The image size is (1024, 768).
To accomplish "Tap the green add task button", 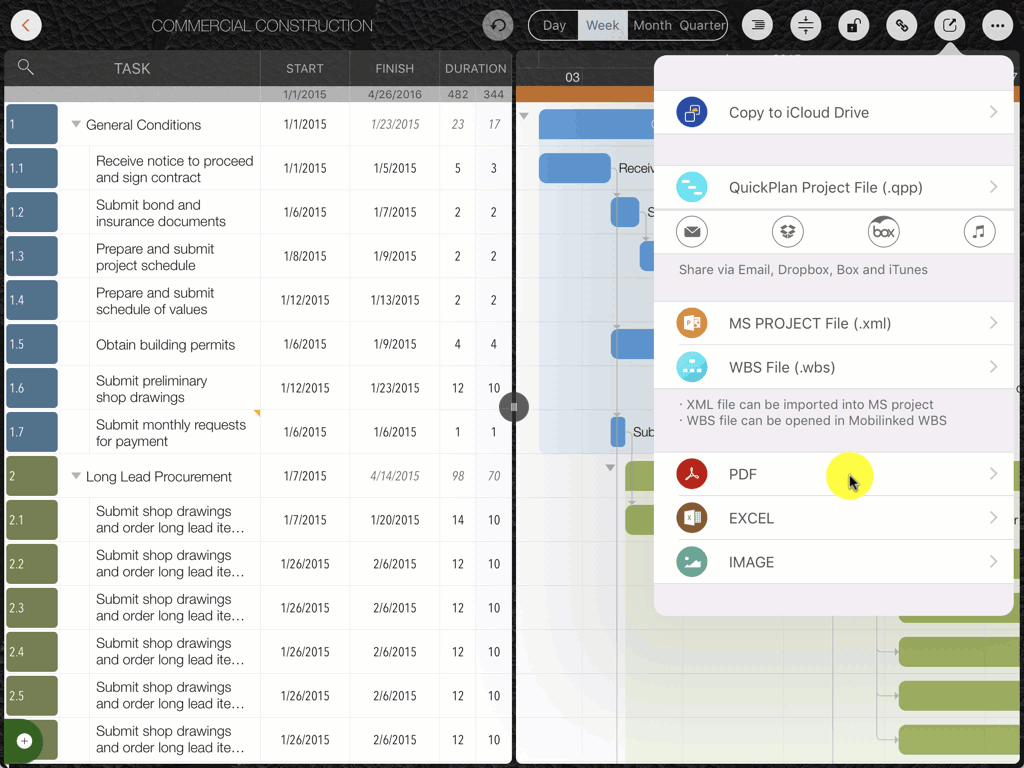I will point(25,741).
